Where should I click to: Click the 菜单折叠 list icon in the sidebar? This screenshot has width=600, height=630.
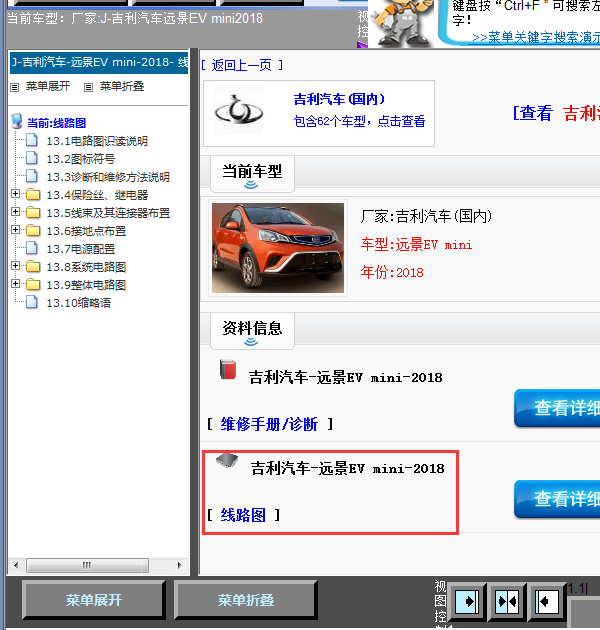tap(88, 87)
